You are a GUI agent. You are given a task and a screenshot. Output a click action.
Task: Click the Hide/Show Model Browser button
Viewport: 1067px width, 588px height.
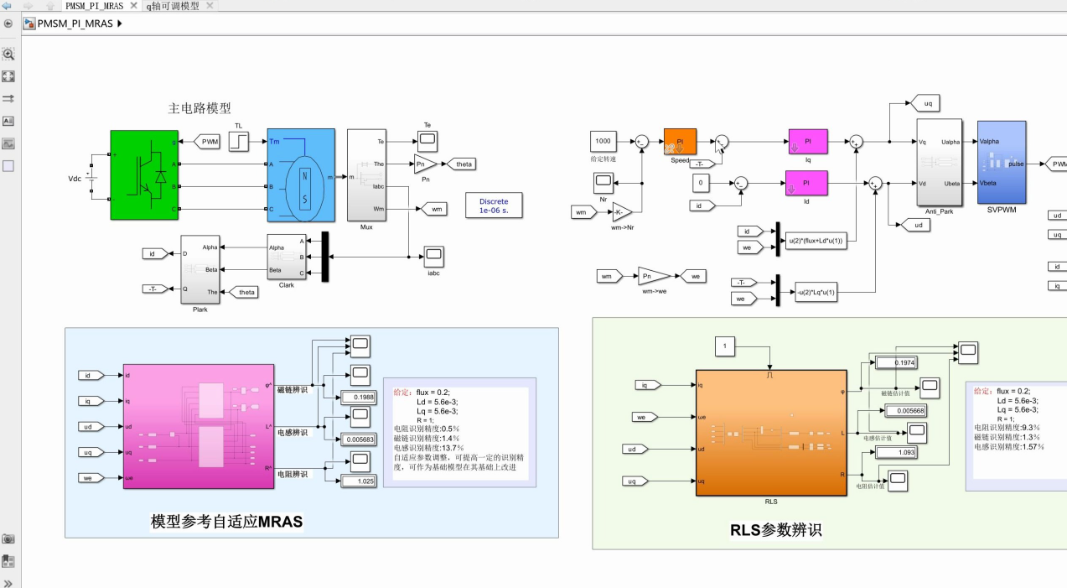tap(8, 23)
